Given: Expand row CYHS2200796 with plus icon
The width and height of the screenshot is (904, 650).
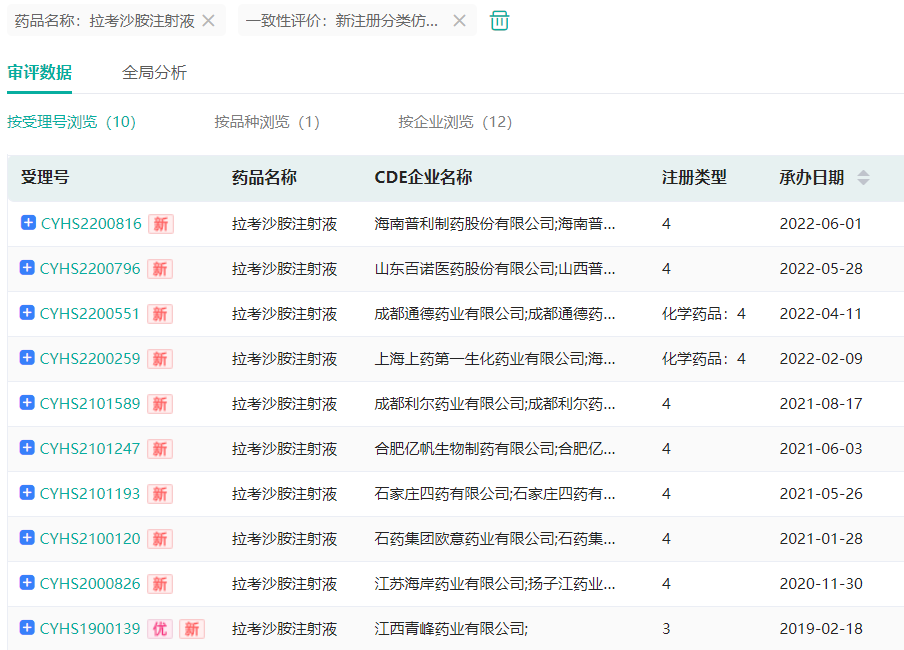Looking at the screenshot, I should click(x=28, y=268).
